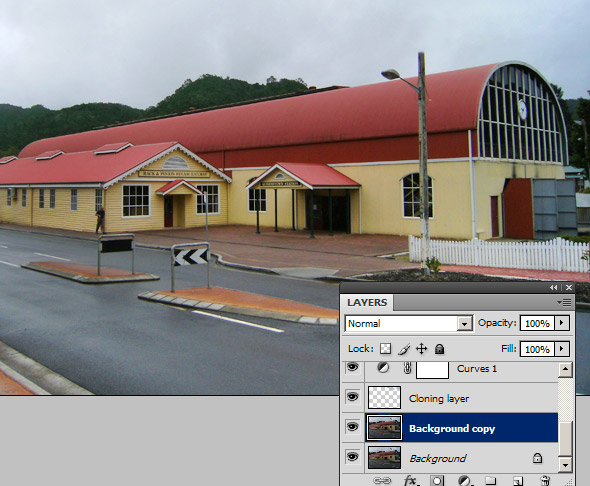
Task: Click the delete layer trash icon
Action: pyautogui.click(x=545, y=481)
